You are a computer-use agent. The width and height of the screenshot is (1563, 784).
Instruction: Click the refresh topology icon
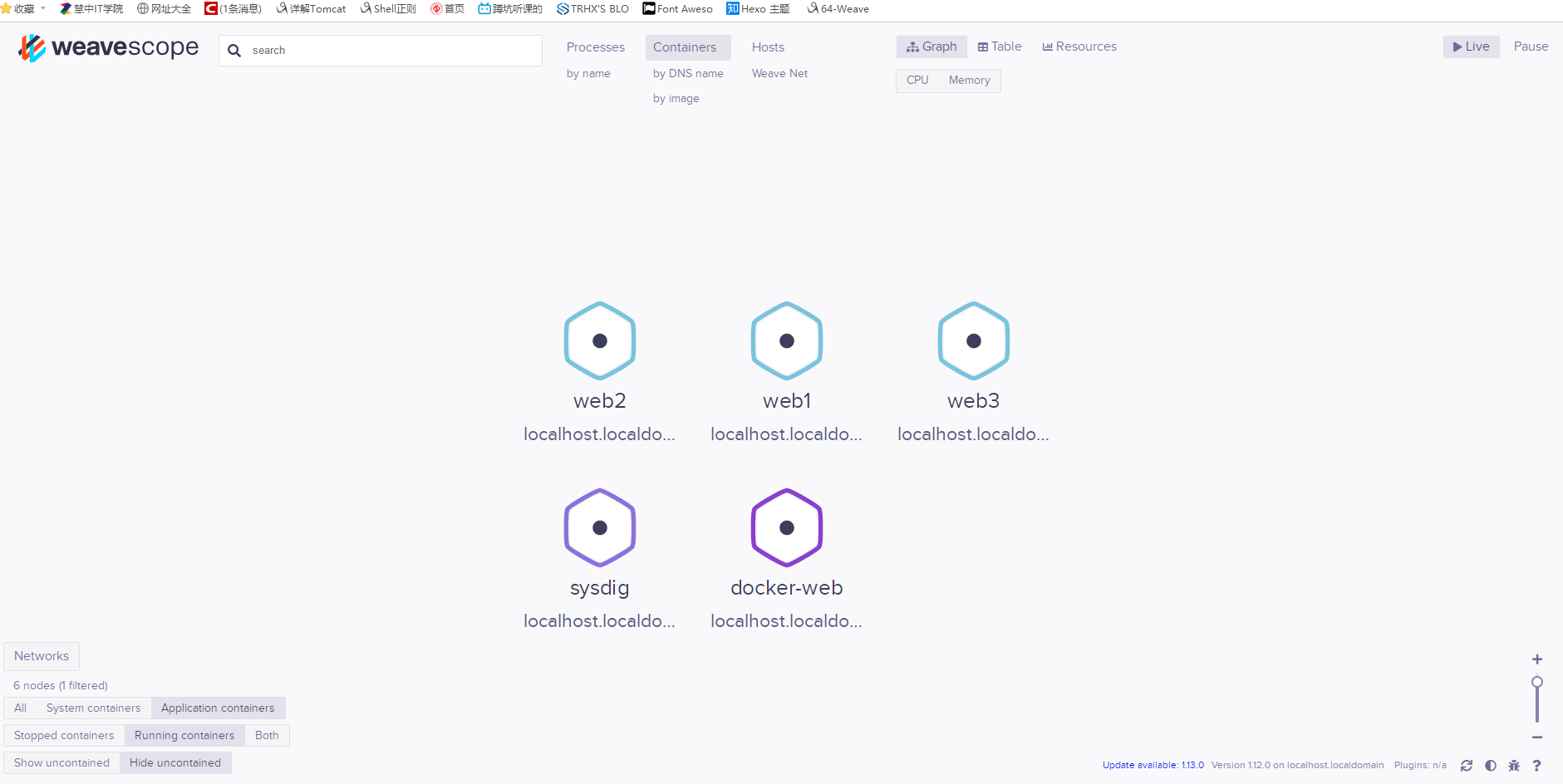1467,766
